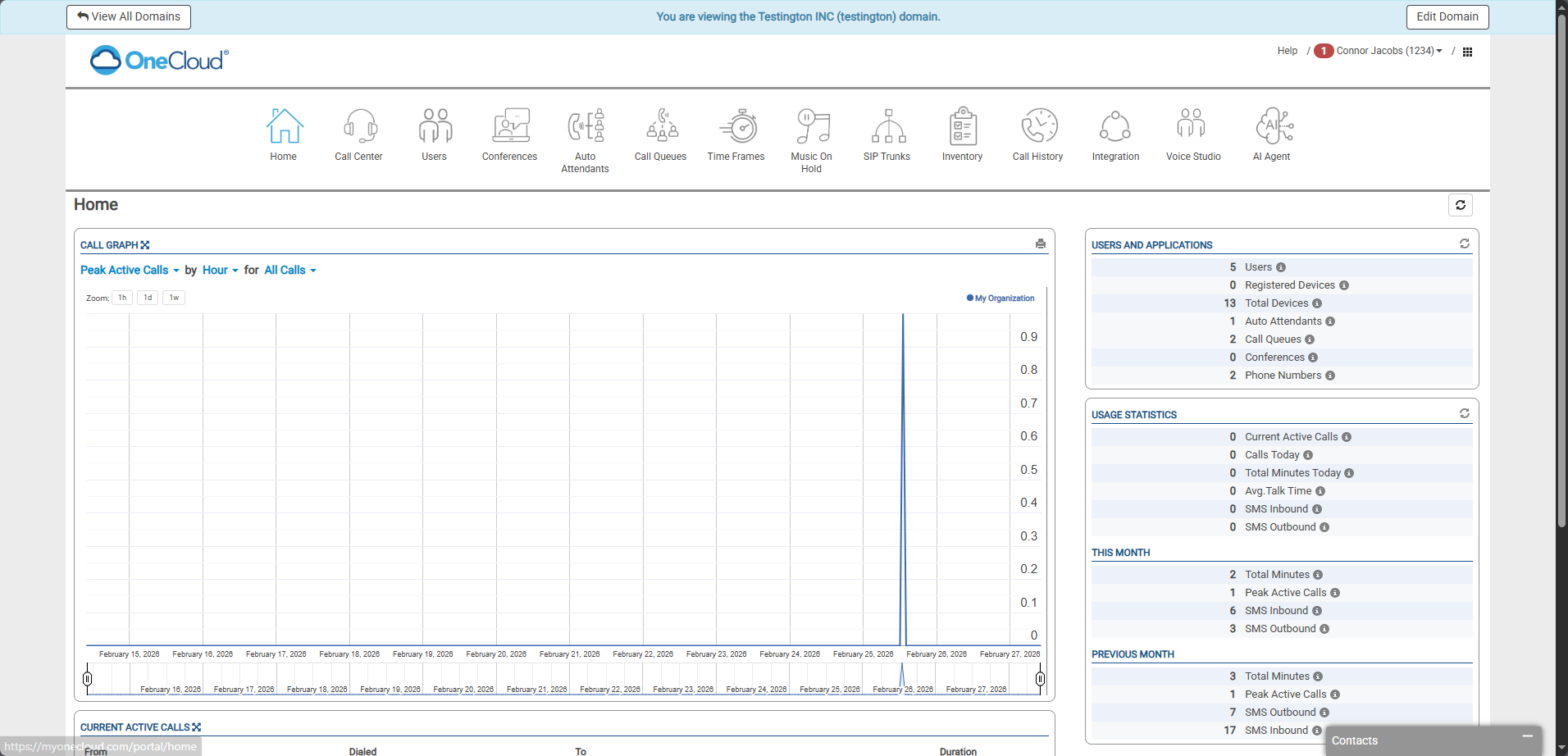Refresh the Usage Statistics panel
The width and height of the screenshot is (1568, 756).
(1465, 413)
